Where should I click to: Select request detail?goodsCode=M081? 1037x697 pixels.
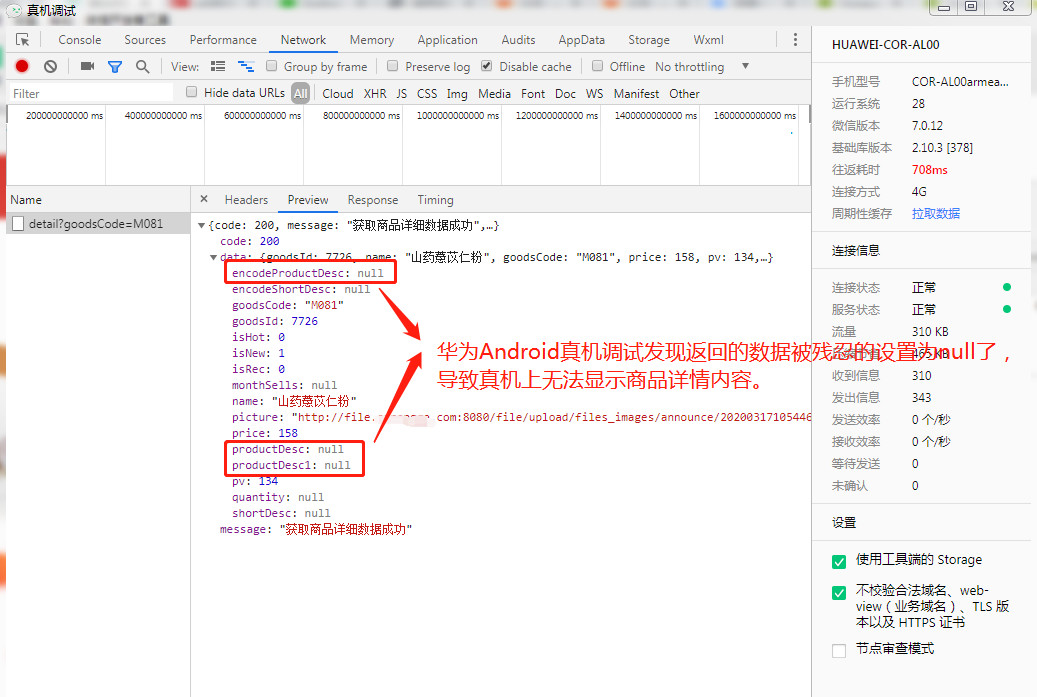(98, 224)
